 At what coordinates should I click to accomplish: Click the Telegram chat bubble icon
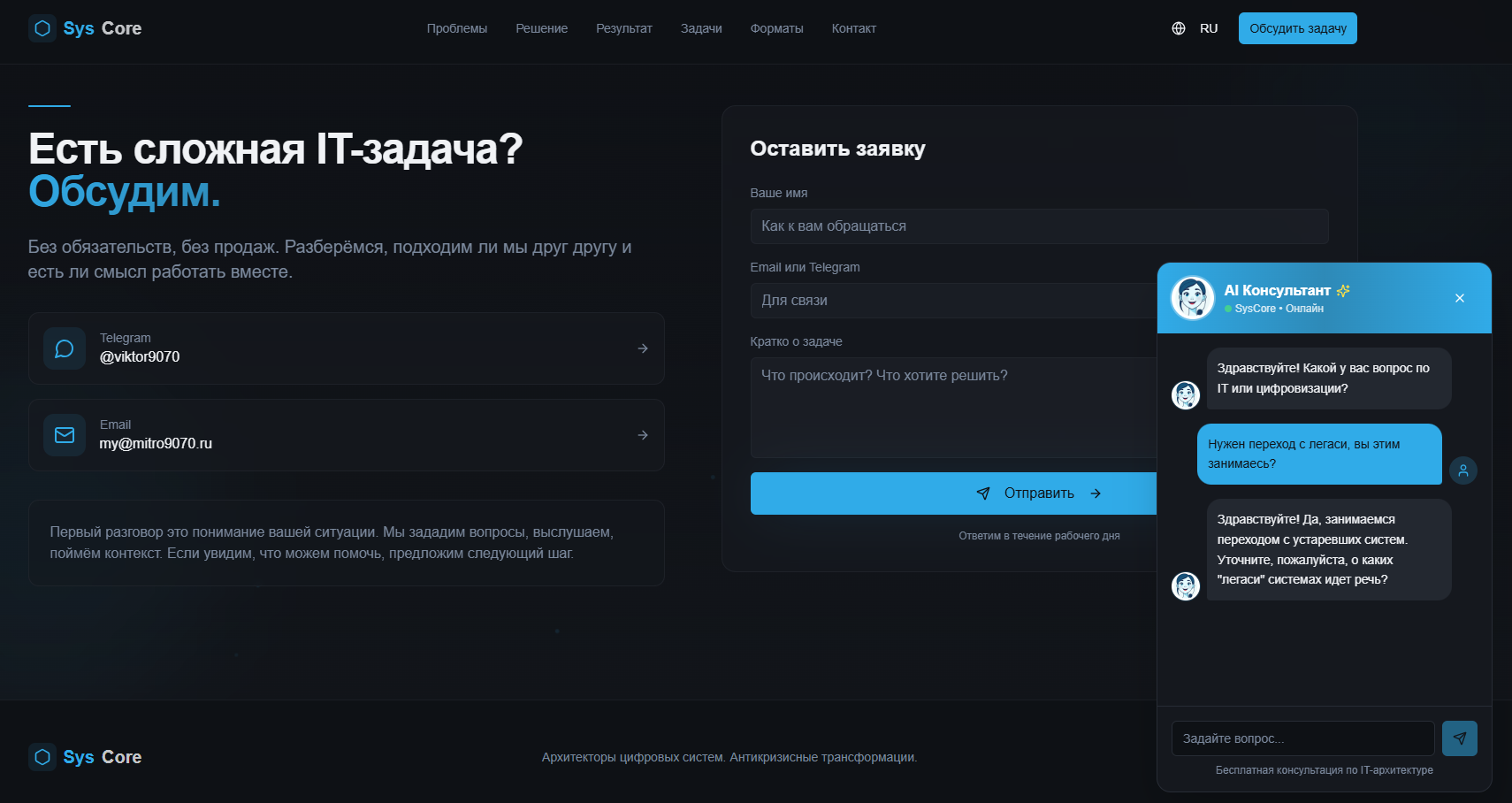click(64, 348)
